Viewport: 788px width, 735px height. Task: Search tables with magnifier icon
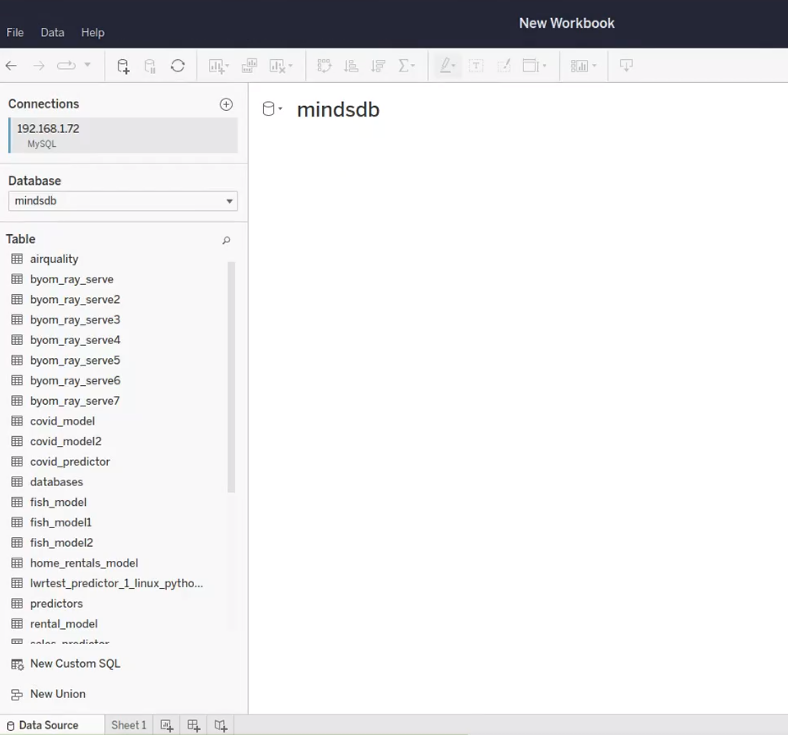coord(226,240)
